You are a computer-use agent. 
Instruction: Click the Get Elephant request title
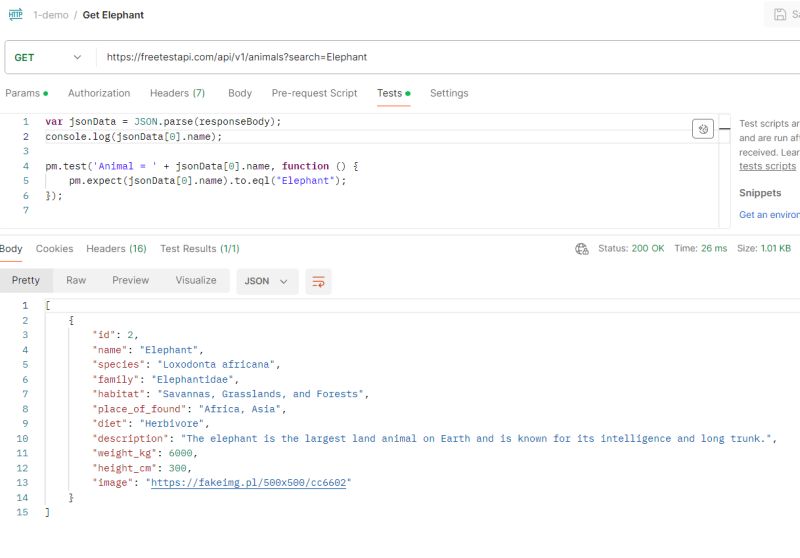[x=113, y=15]
